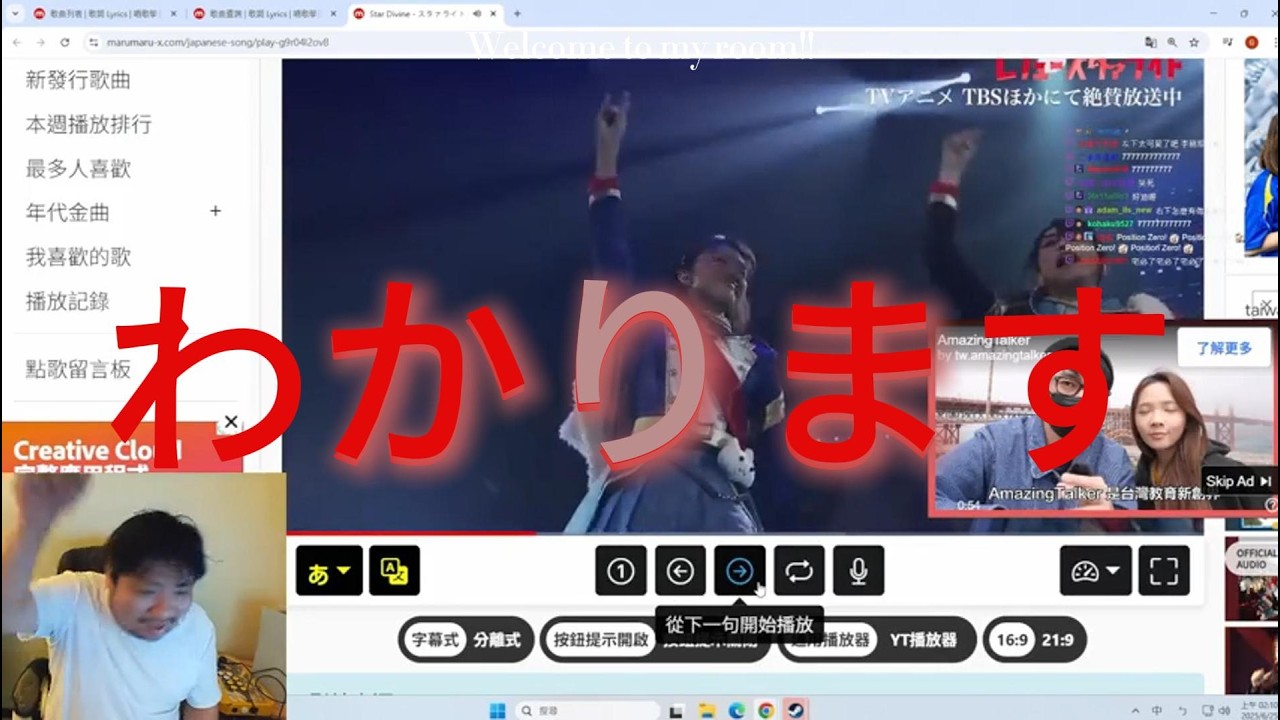Click 了解更多 on AmazingTalker ad
1280x720 pixels.
1224,348
